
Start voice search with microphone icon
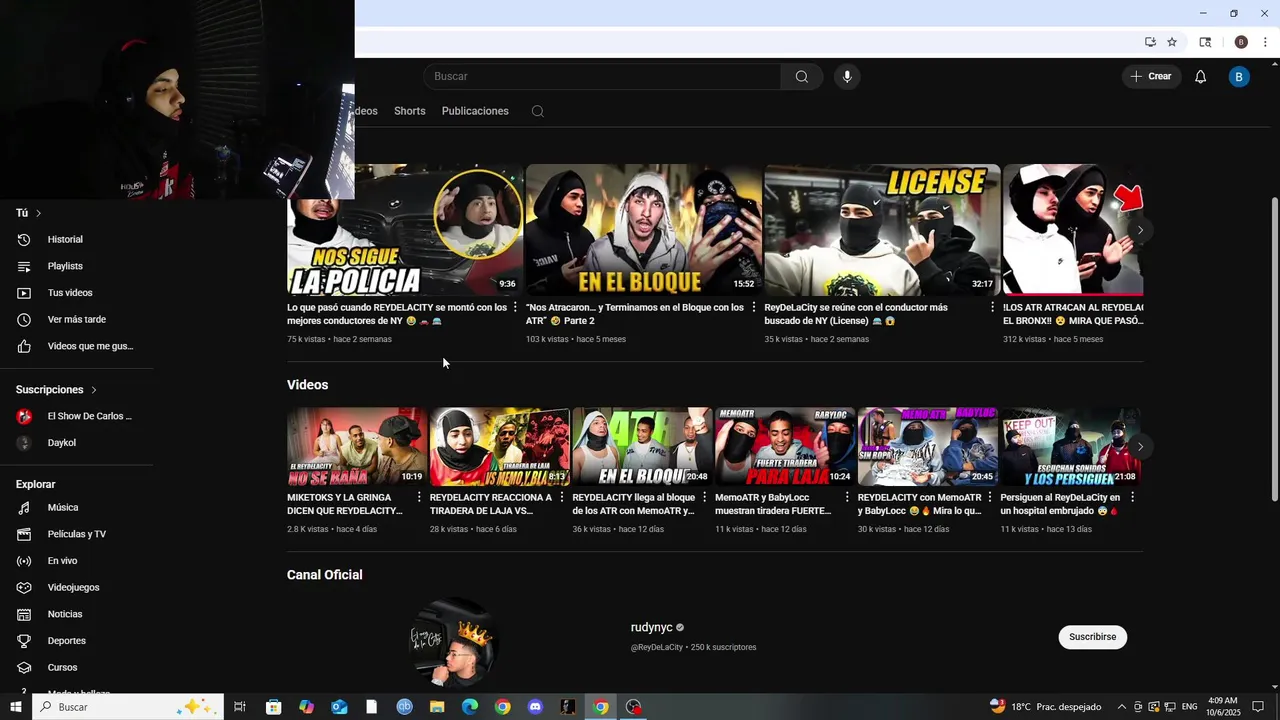point(847,77)
